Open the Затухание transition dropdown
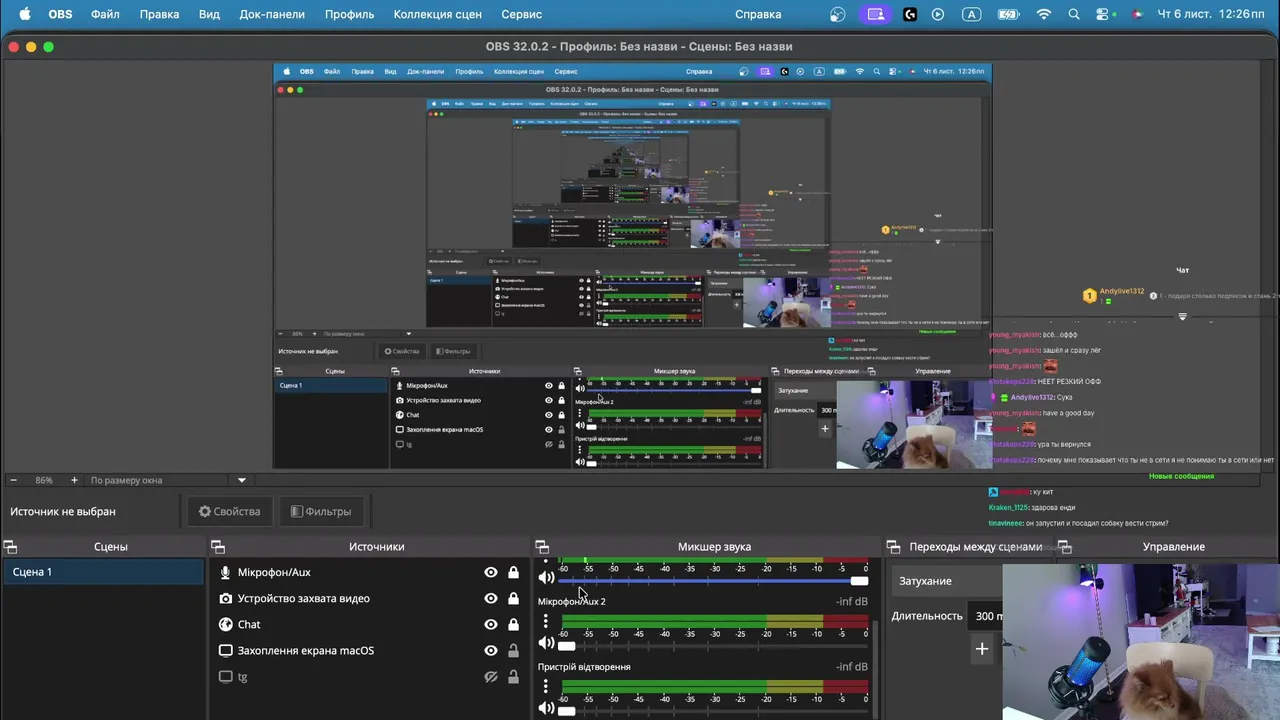The image size is (1280, 720). click(x=947, y=581)
